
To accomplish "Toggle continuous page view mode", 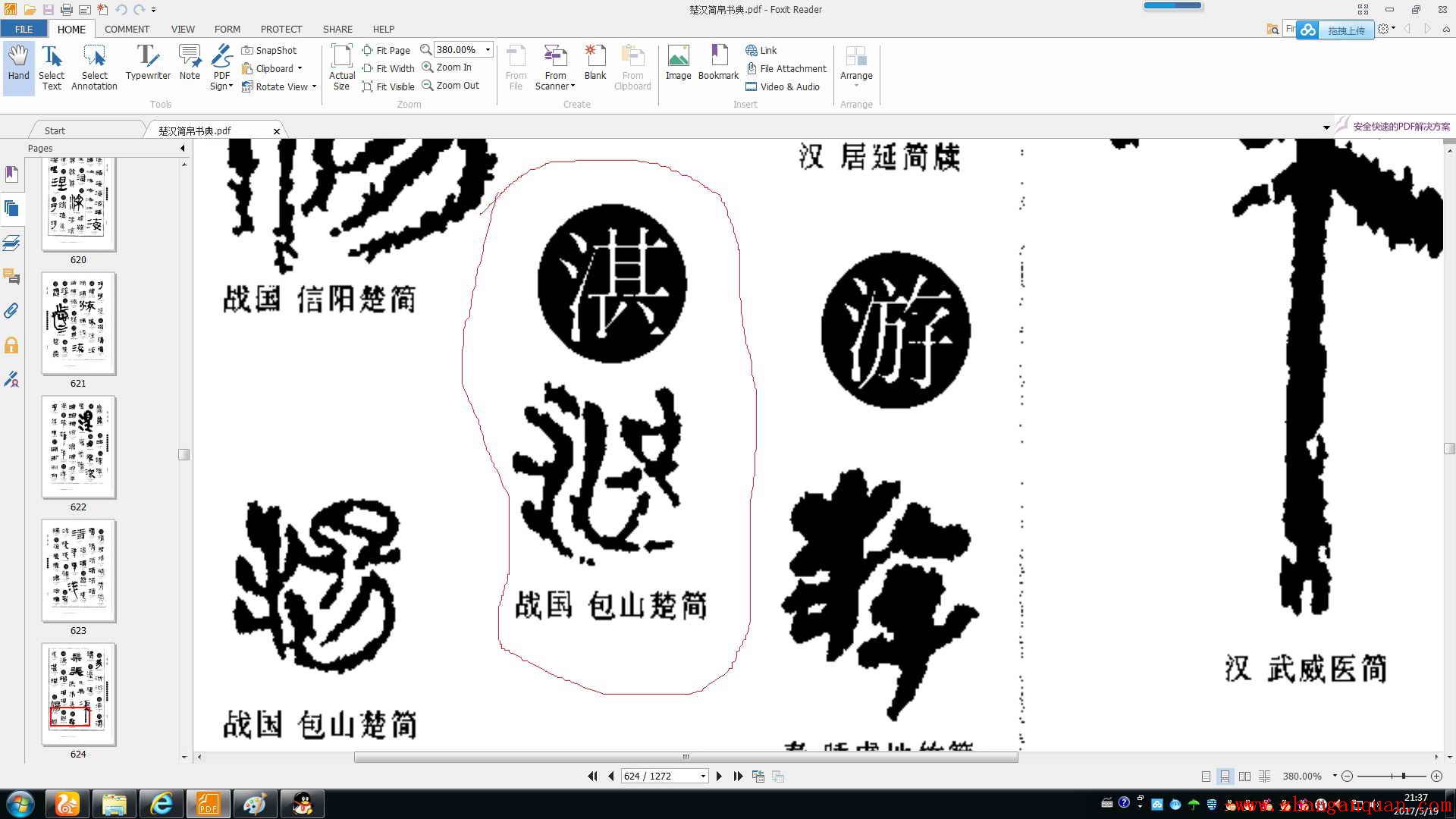I will click(x=1225, y=776).
